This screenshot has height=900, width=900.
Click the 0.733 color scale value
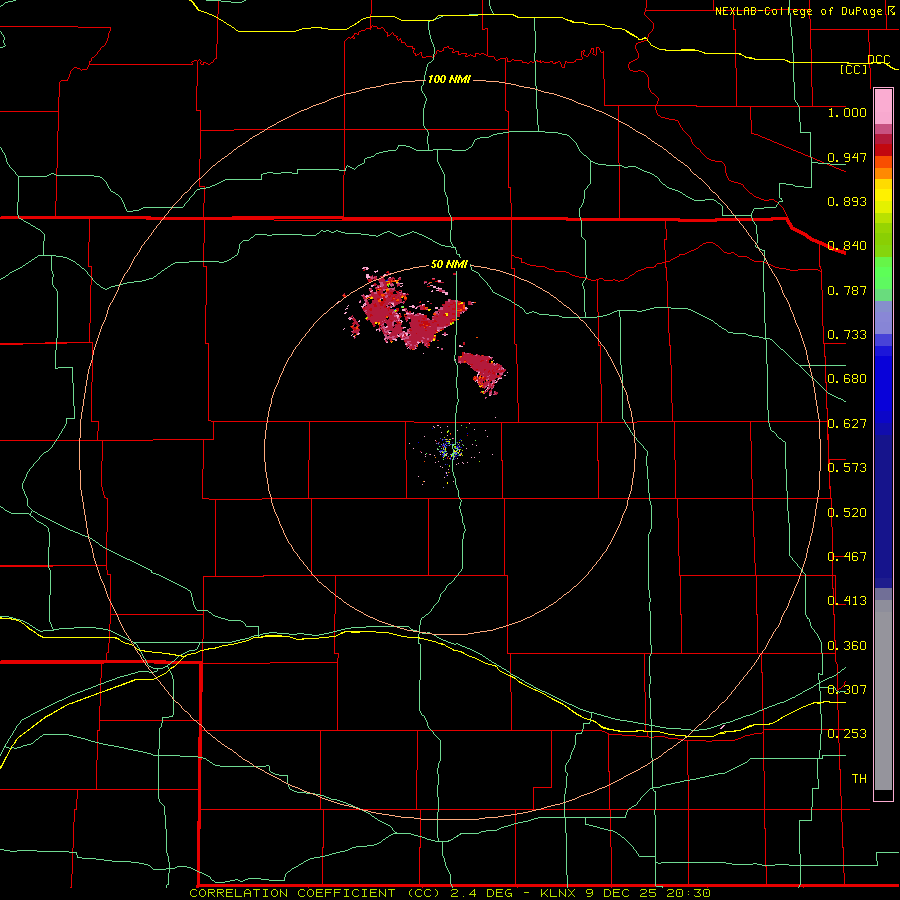pos(847,335)
